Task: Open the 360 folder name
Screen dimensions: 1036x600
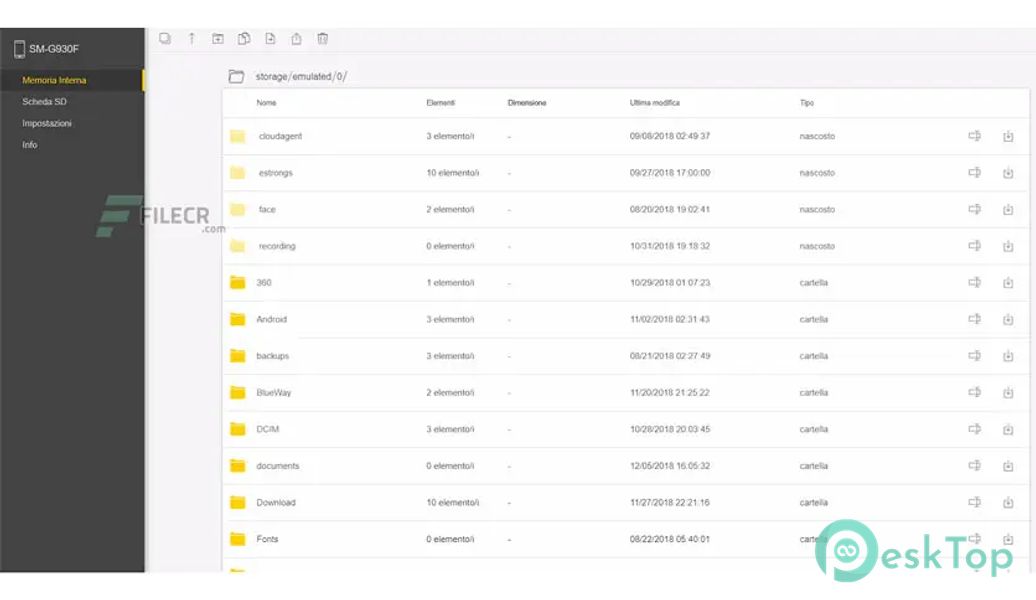Action: (x=264, y=283)
